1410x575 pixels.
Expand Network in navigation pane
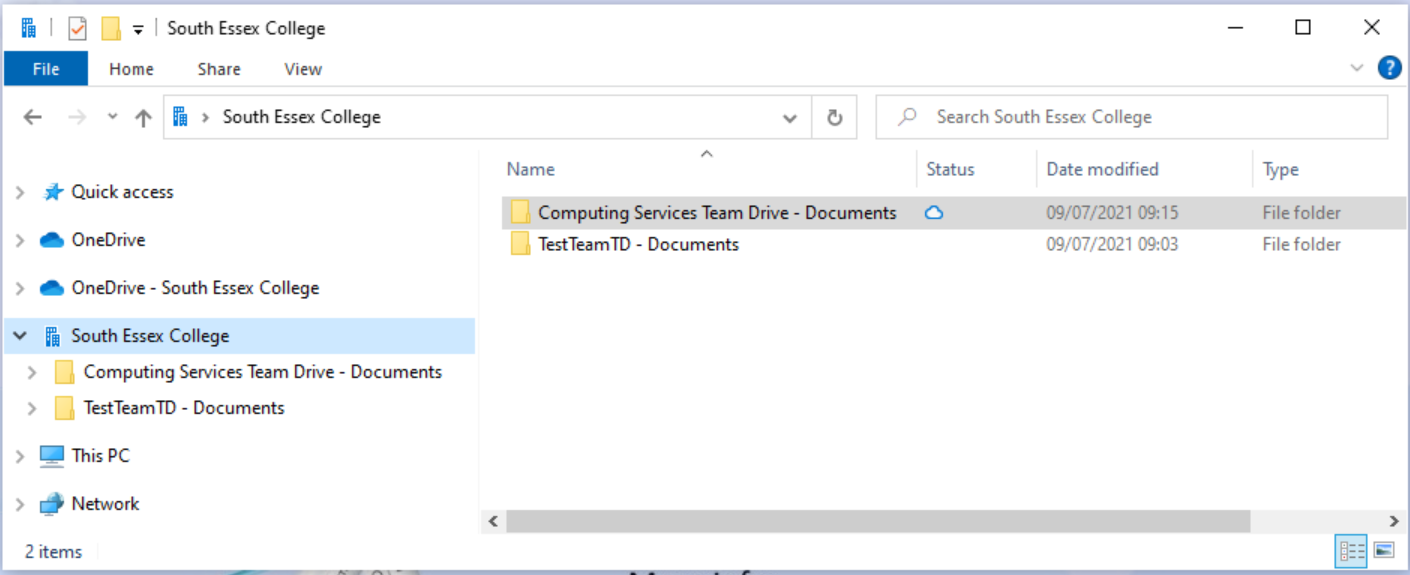[20, 504]
